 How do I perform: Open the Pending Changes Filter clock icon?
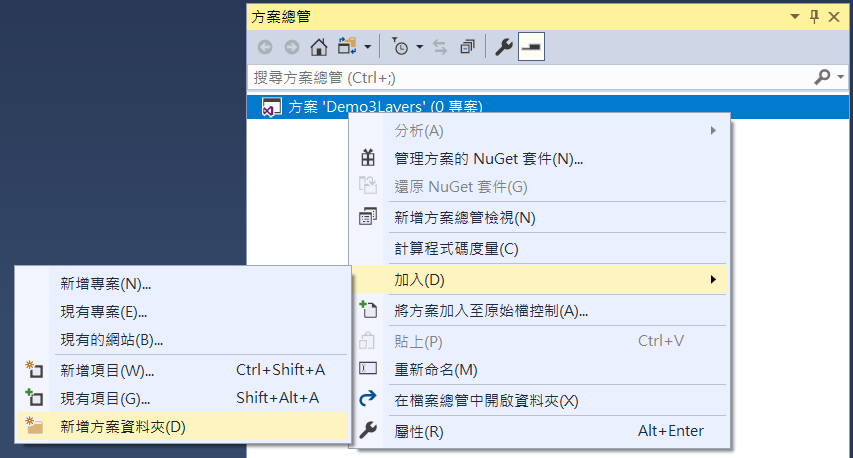(x=400, y=47)
